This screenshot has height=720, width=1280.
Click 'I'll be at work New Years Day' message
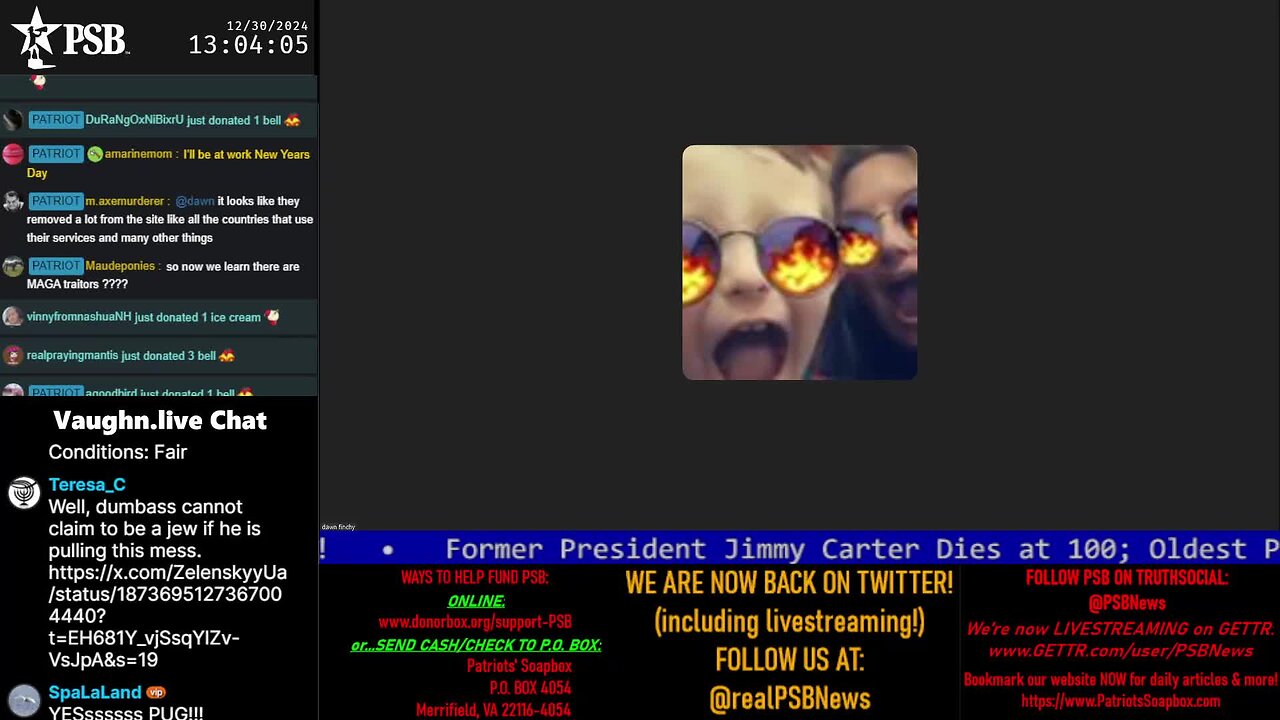tap(168, 163)
